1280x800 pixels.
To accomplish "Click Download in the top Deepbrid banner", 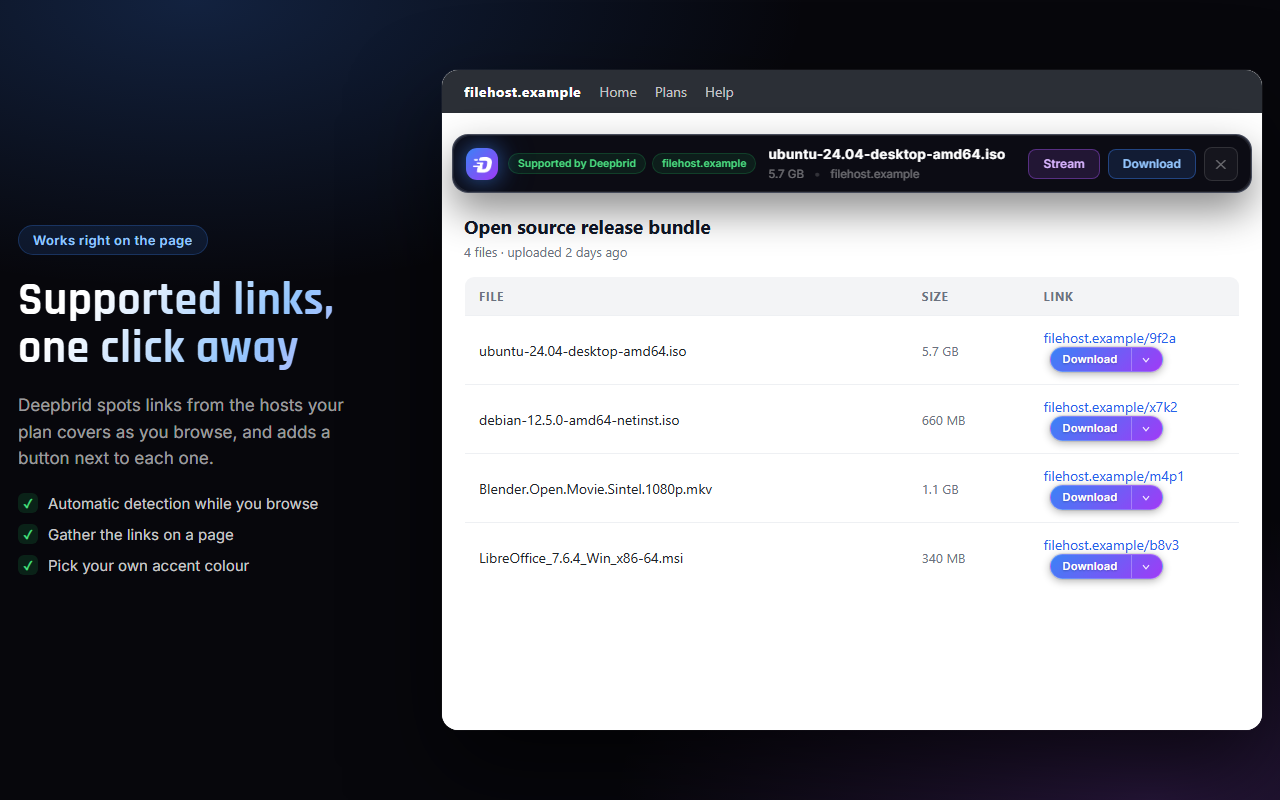I will click(x=1151, y=164).
